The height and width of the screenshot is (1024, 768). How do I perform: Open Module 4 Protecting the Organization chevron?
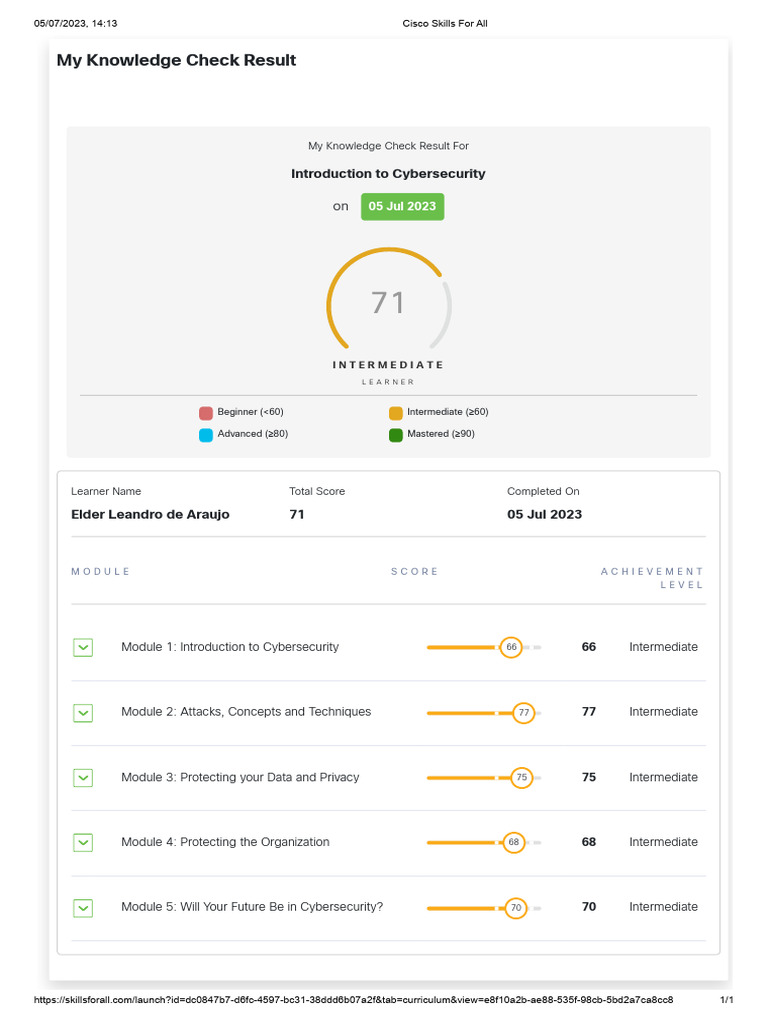[x=83, y=843]
